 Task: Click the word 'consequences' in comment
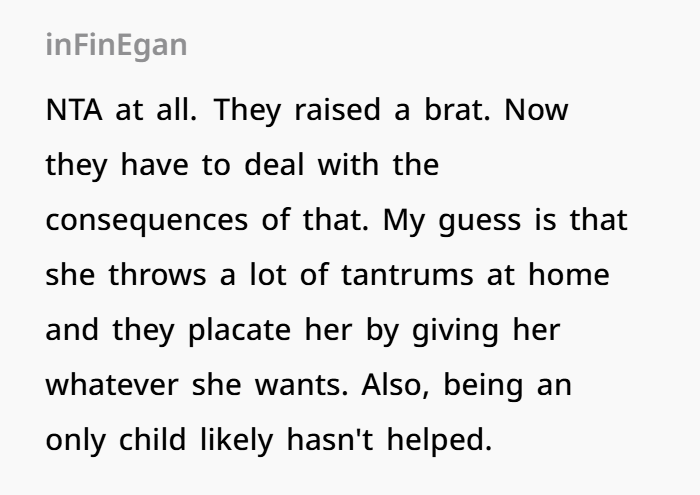coord(146,220)
